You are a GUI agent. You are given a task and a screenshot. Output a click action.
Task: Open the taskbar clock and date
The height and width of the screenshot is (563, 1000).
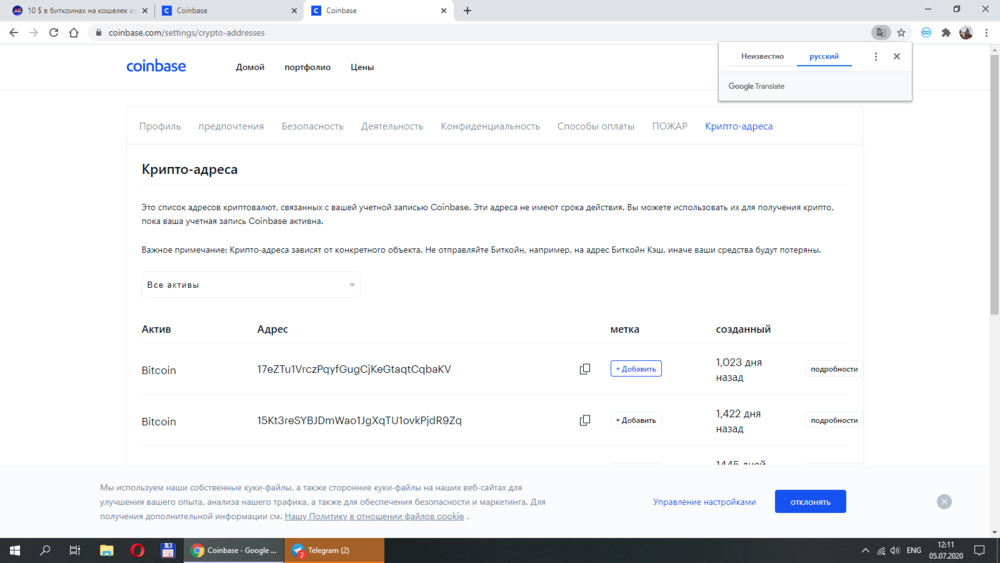(x=946, y=550)
